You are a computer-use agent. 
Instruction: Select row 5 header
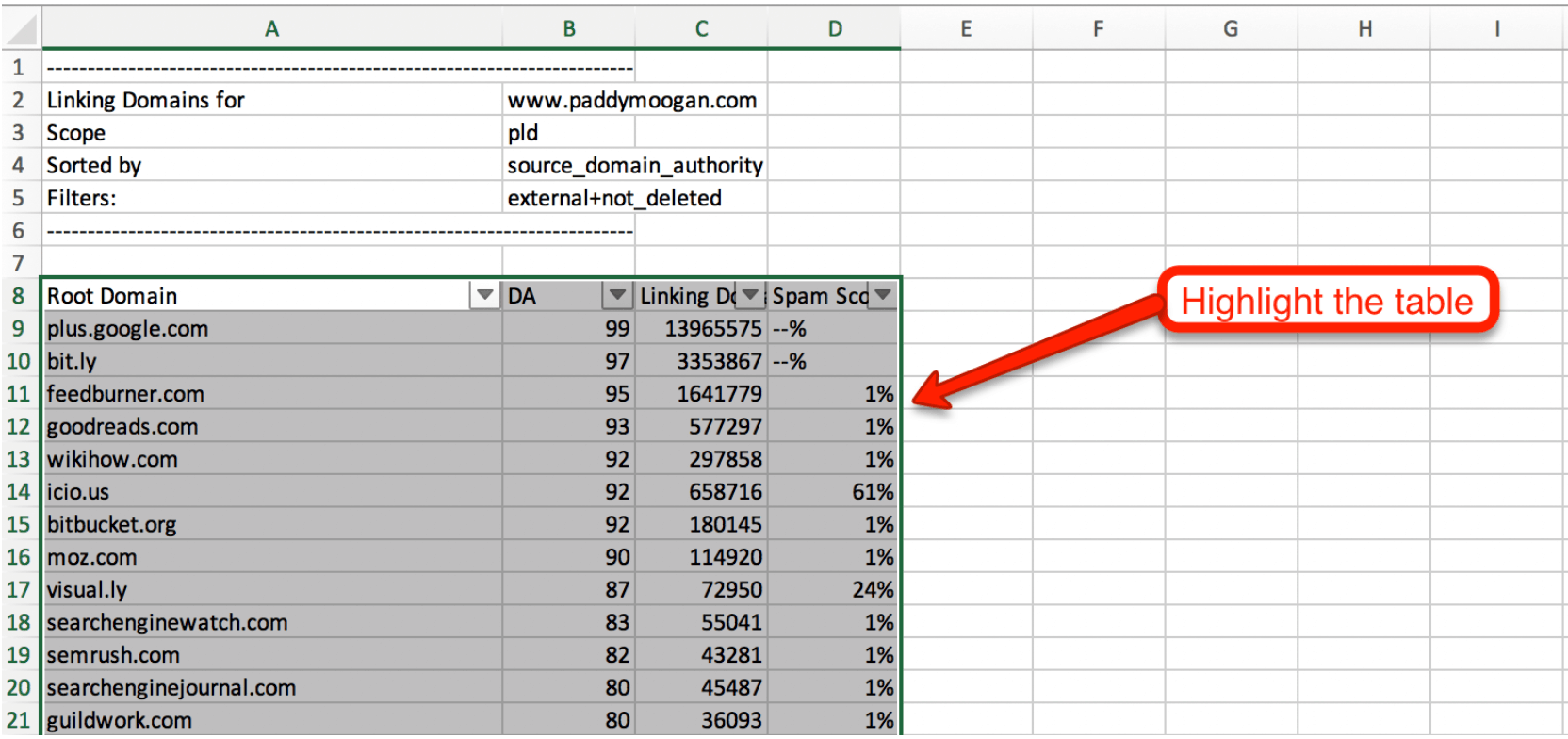pyautogui.click(x=19, y=198)
